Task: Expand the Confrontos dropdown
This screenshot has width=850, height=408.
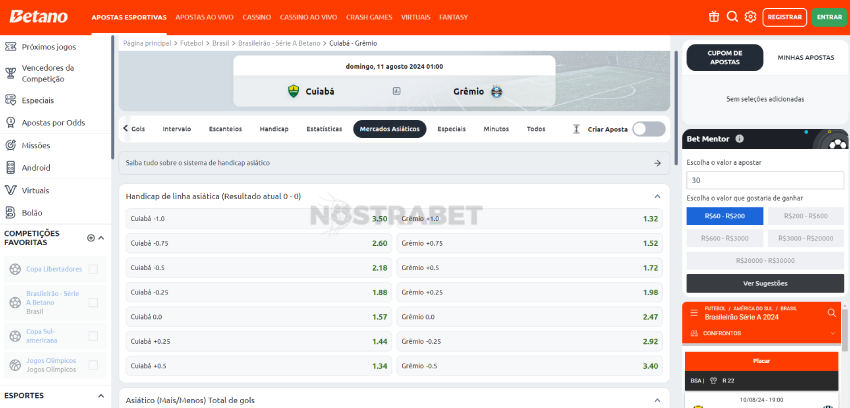Action: [833, 333]
